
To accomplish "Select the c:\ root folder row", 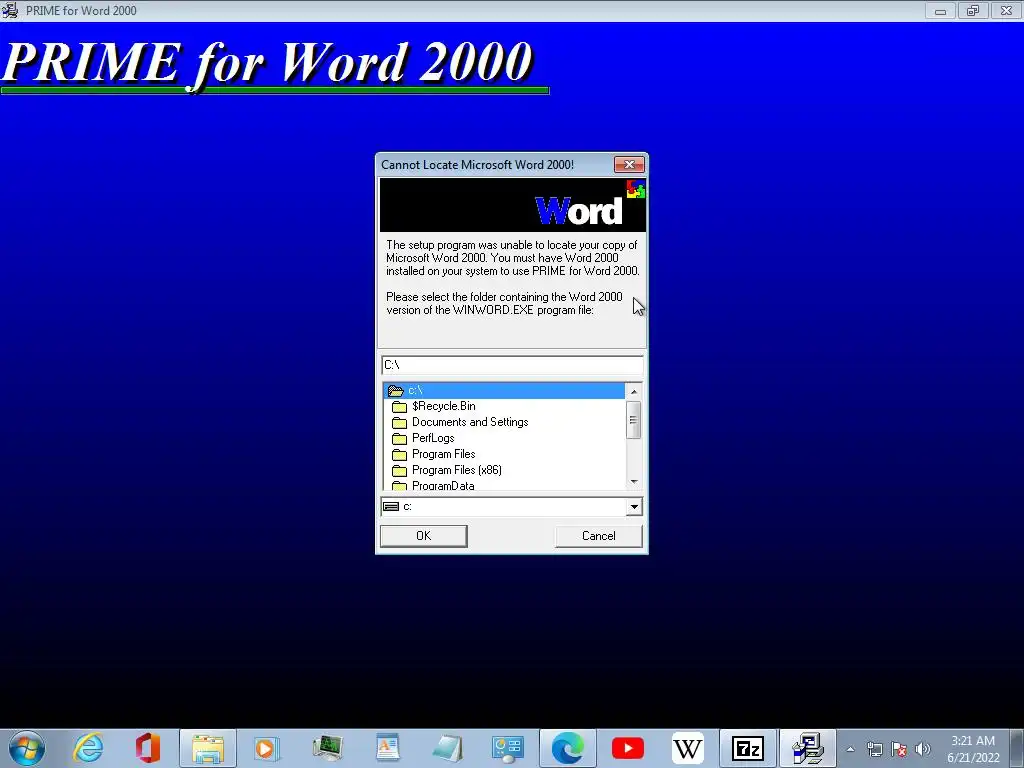I will click(504, 391).
